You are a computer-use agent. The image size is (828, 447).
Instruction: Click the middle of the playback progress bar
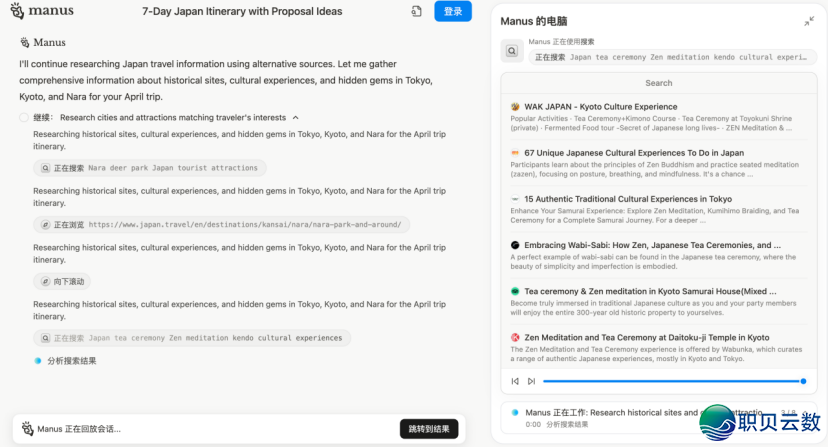tap(673, 381)
